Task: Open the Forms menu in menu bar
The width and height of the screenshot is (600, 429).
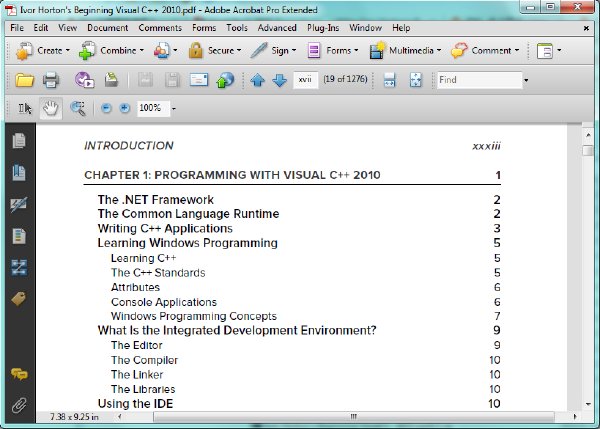Action: point(204,28)
